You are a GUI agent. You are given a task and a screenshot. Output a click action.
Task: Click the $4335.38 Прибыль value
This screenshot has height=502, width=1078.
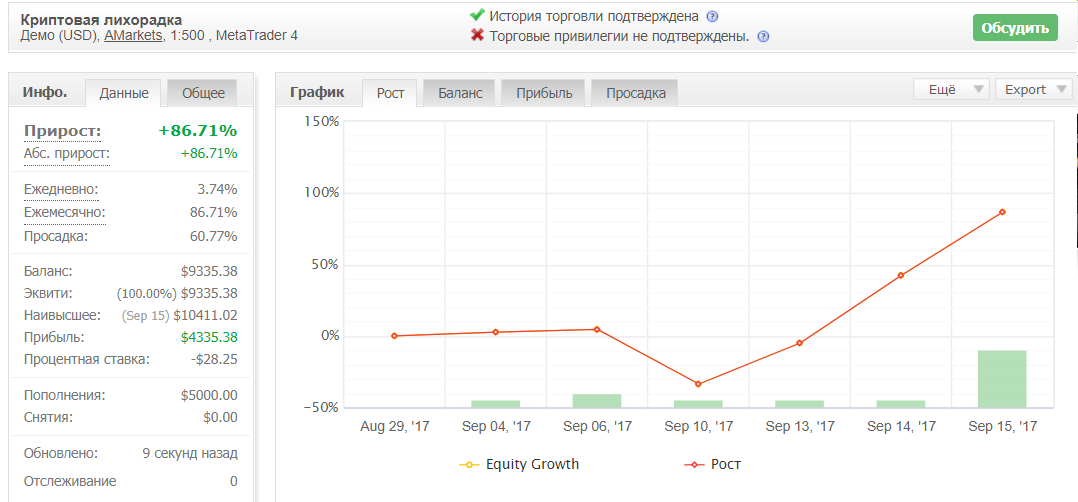point(209,338)
